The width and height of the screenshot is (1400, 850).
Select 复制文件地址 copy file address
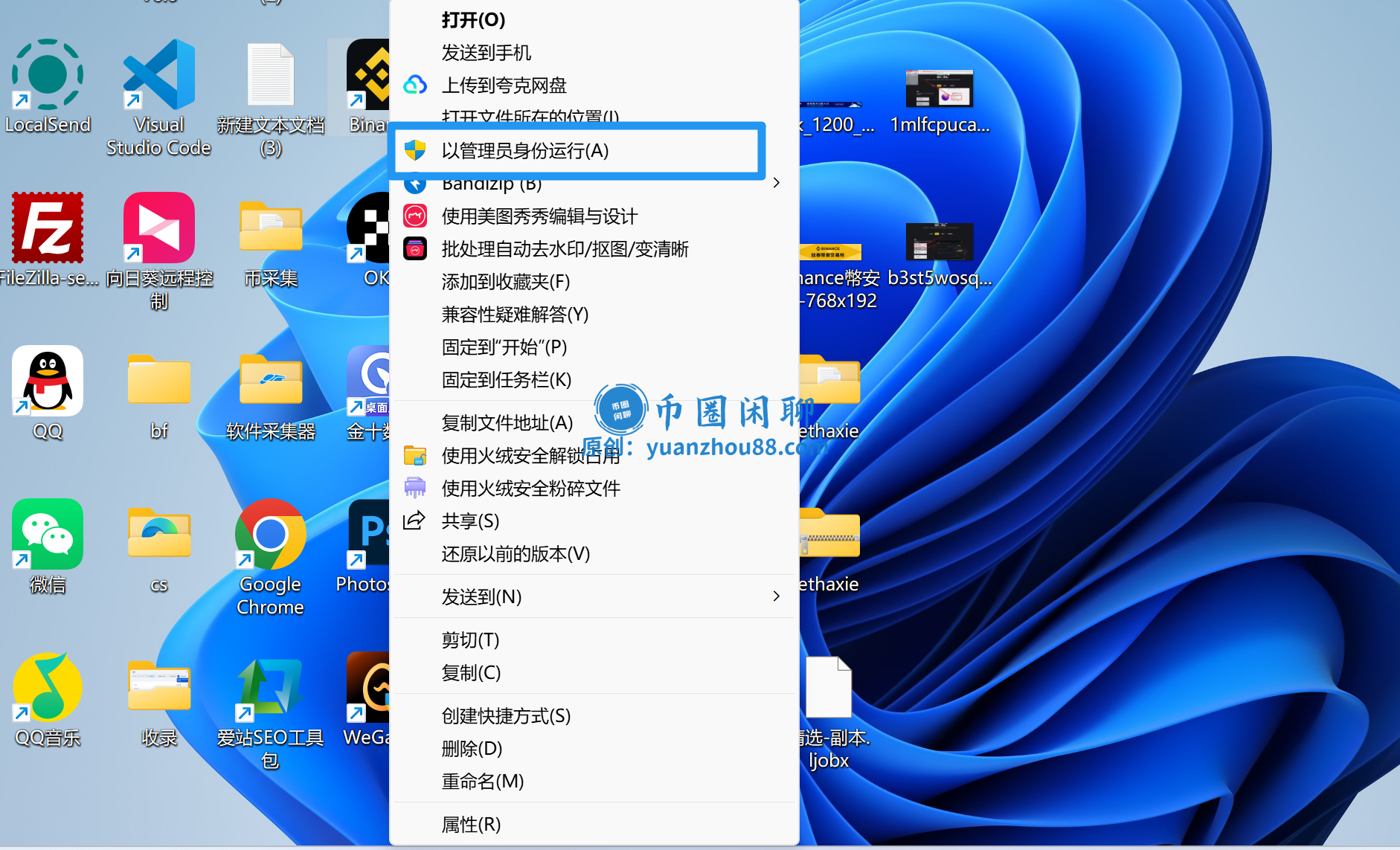pyautogui.click(x=507, y=422)
